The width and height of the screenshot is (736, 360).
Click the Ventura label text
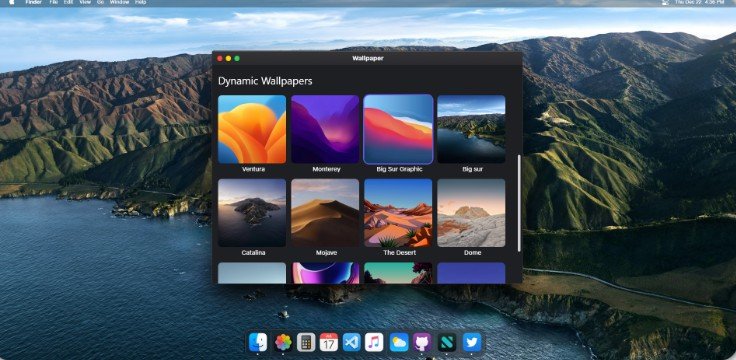pos(253,169)
